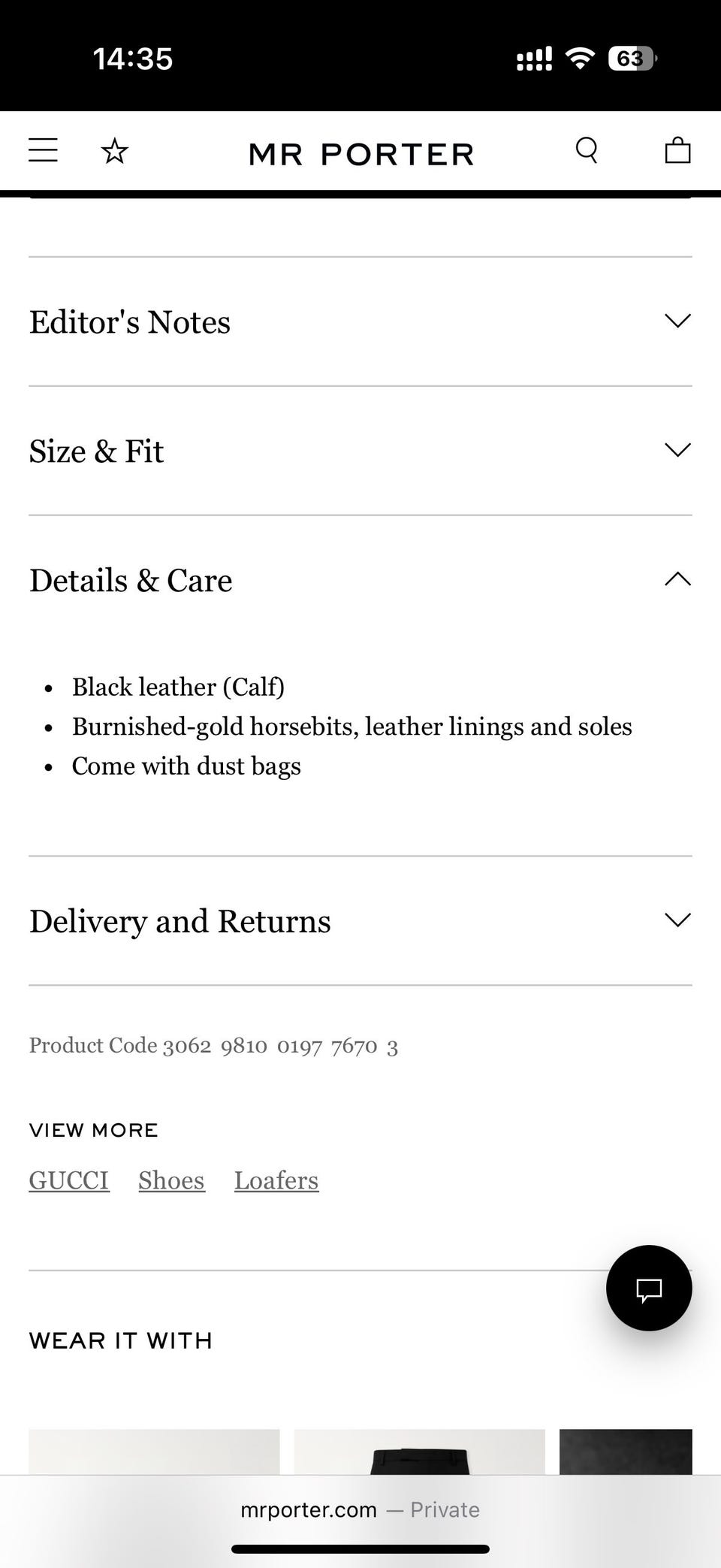Open the live chat bubble
Screen dimensions: 721x1568
tap(649, 1289)
